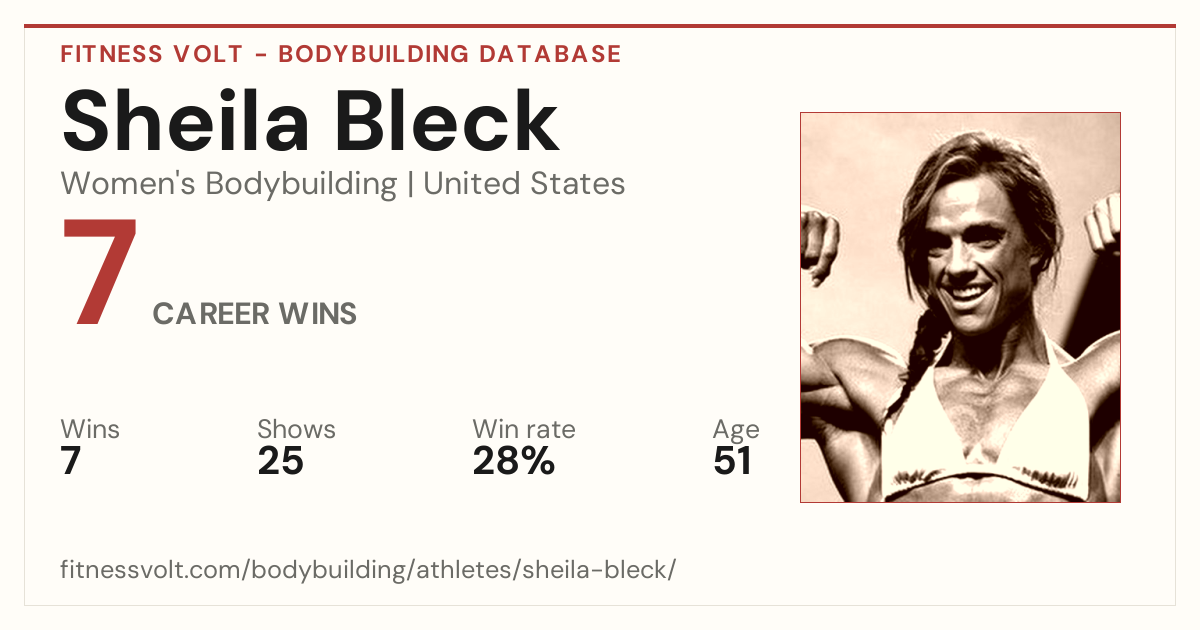Click the red line at card top

[600, 26]
